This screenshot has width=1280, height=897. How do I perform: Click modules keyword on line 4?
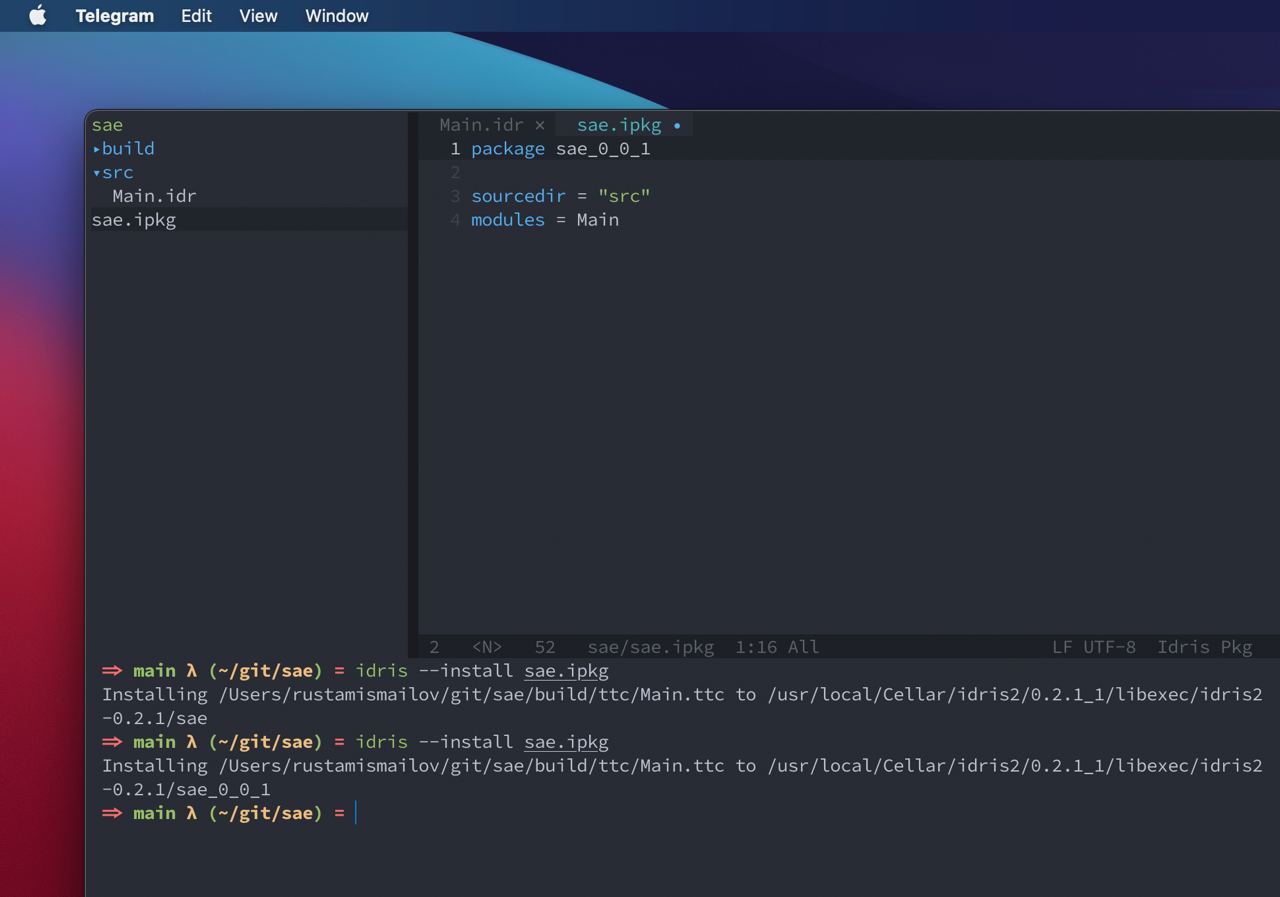click(x=508, y=220)
